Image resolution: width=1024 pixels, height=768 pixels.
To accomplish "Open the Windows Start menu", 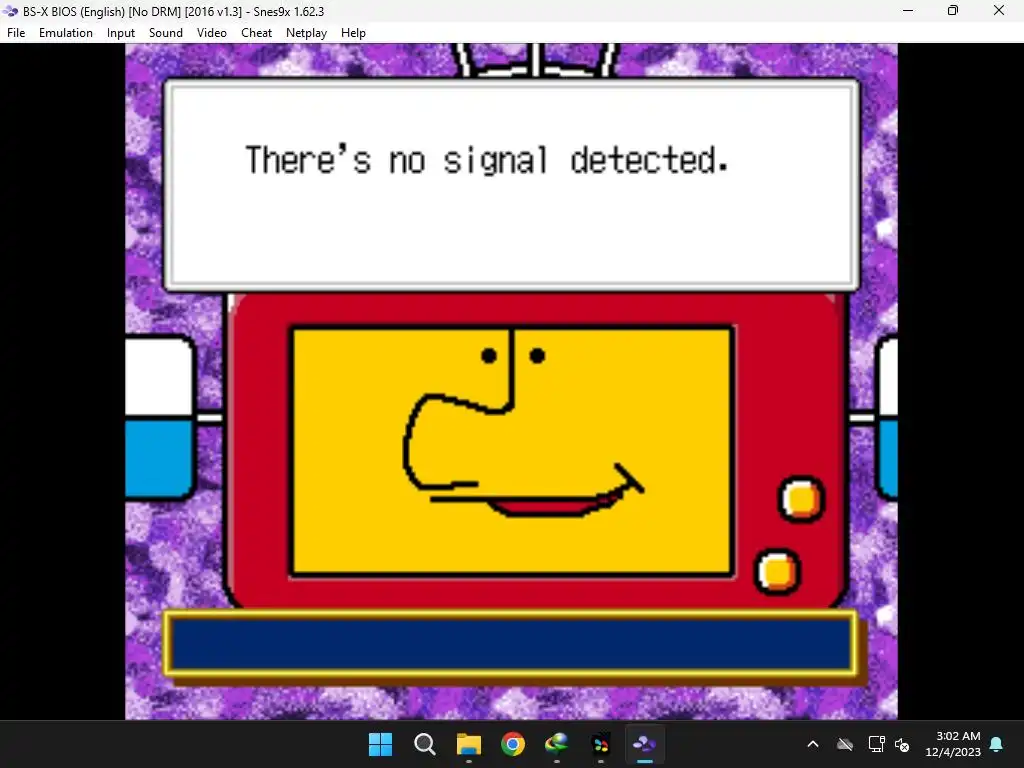I will 380,744.
